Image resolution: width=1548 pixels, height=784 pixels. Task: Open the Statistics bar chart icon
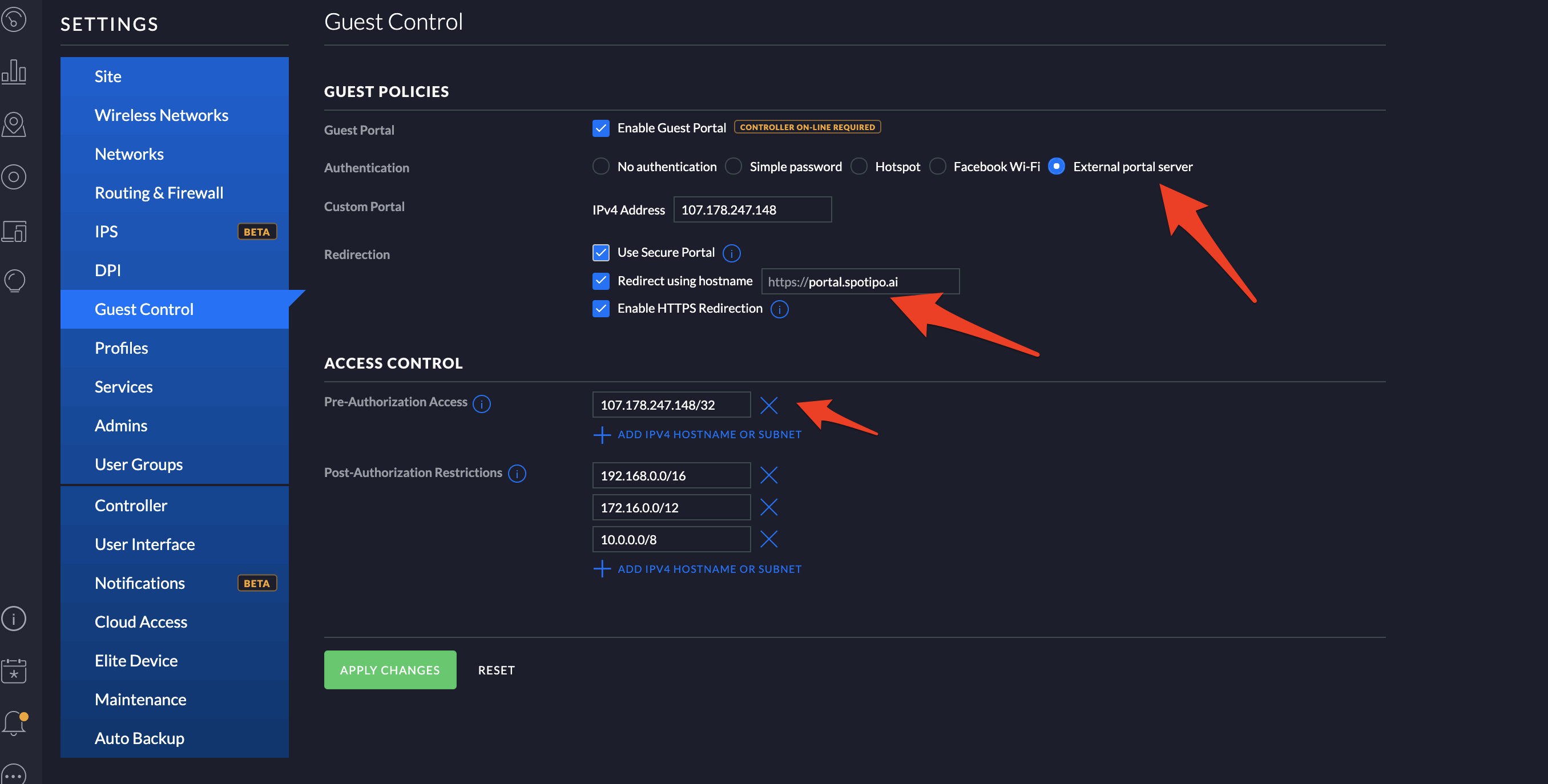pyautogui.click(x=14, y=72)
